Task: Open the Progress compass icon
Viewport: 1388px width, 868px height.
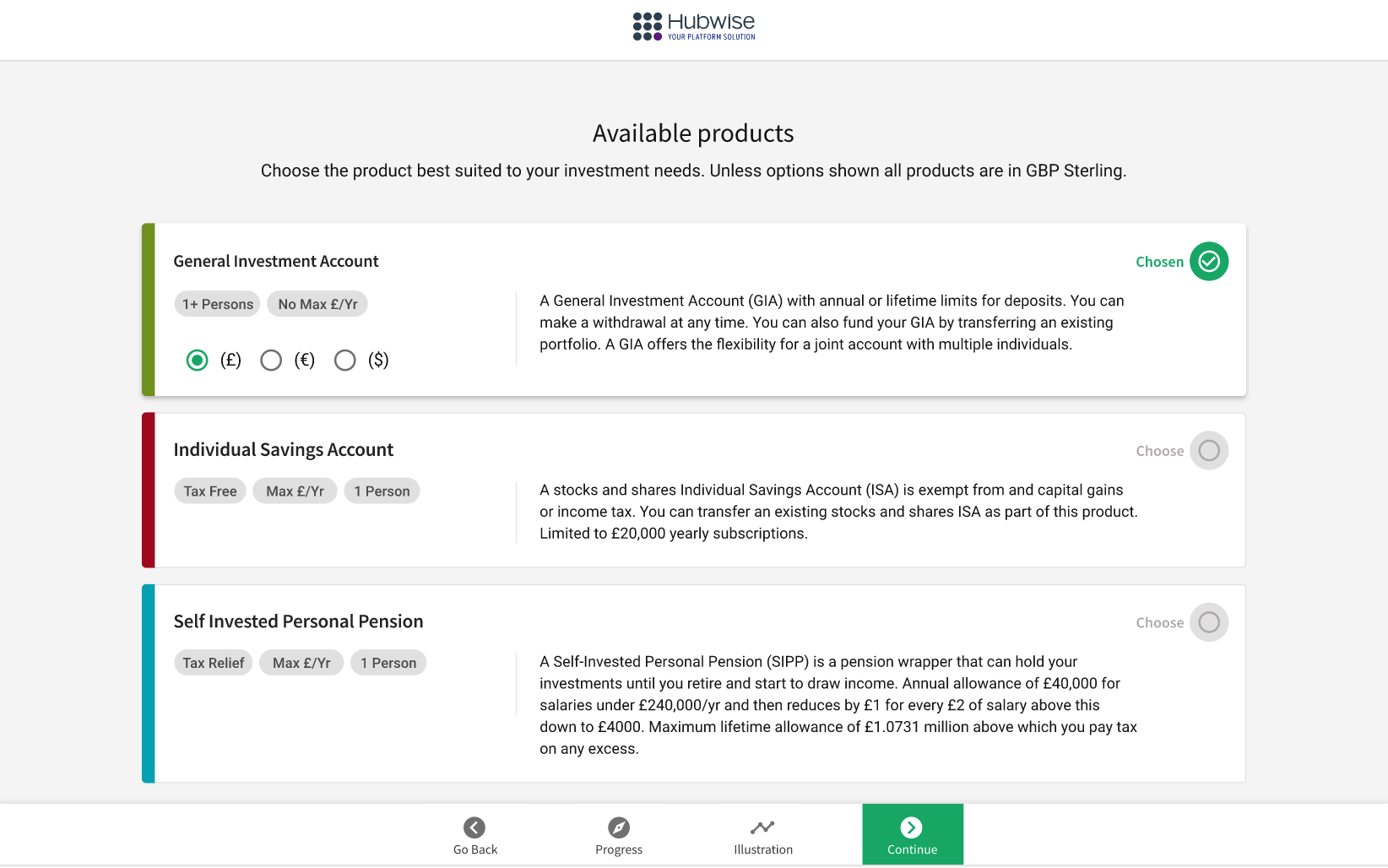Action: click(619, 827)
